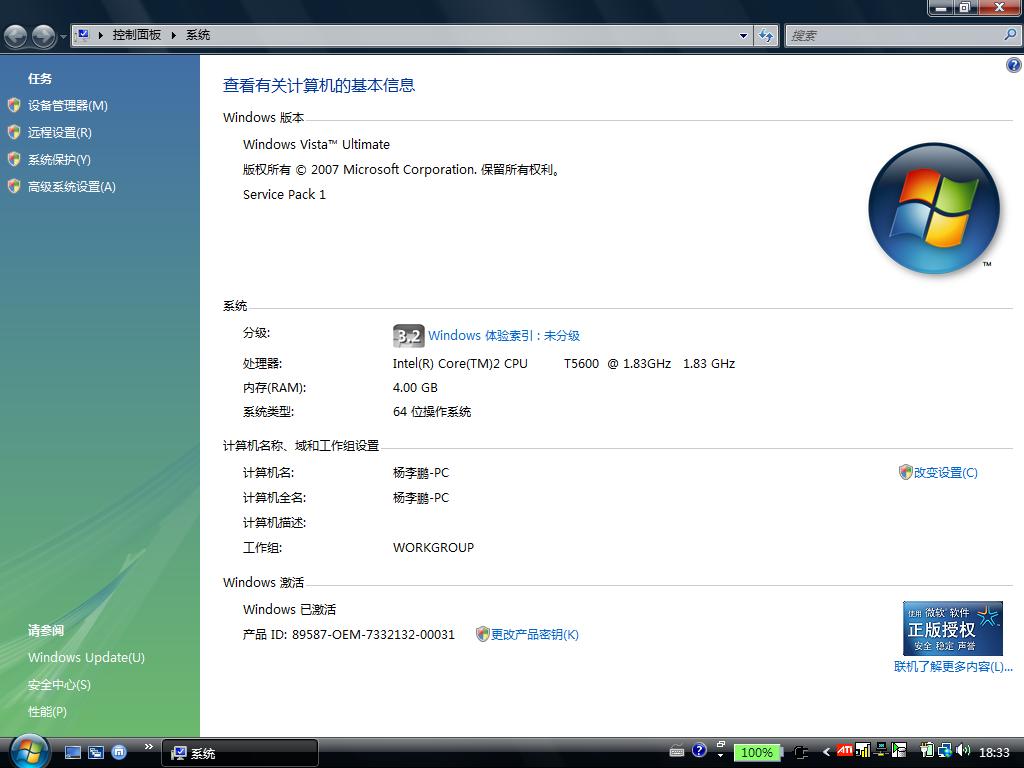Click the 更改产品密钥(K) link
The width and height of the screenshot is (1024, 768).
click(534, 634)
